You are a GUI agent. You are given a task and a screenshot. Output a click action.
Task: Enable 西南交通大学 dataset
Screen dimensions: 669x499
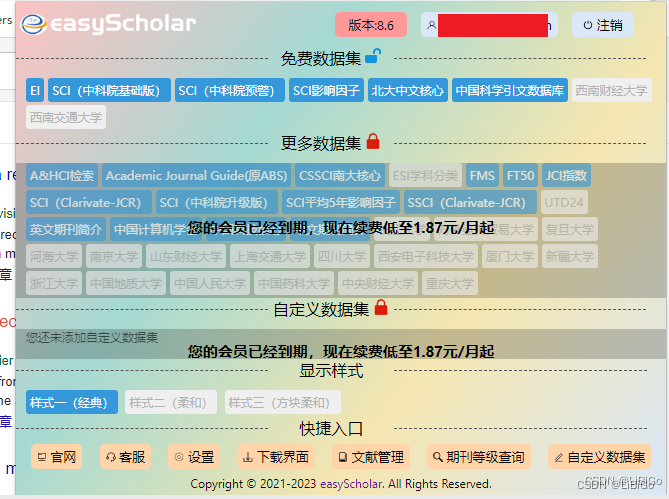(66, 117)
